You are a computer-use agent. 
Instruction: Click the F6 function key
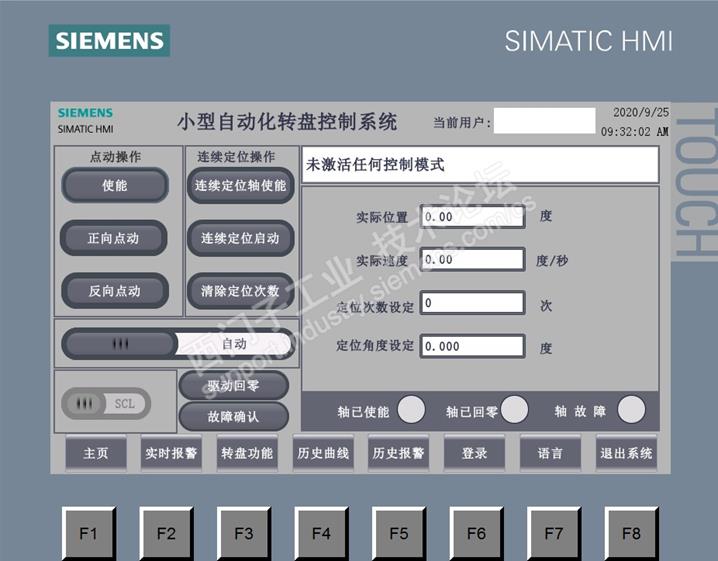(476, 534)
